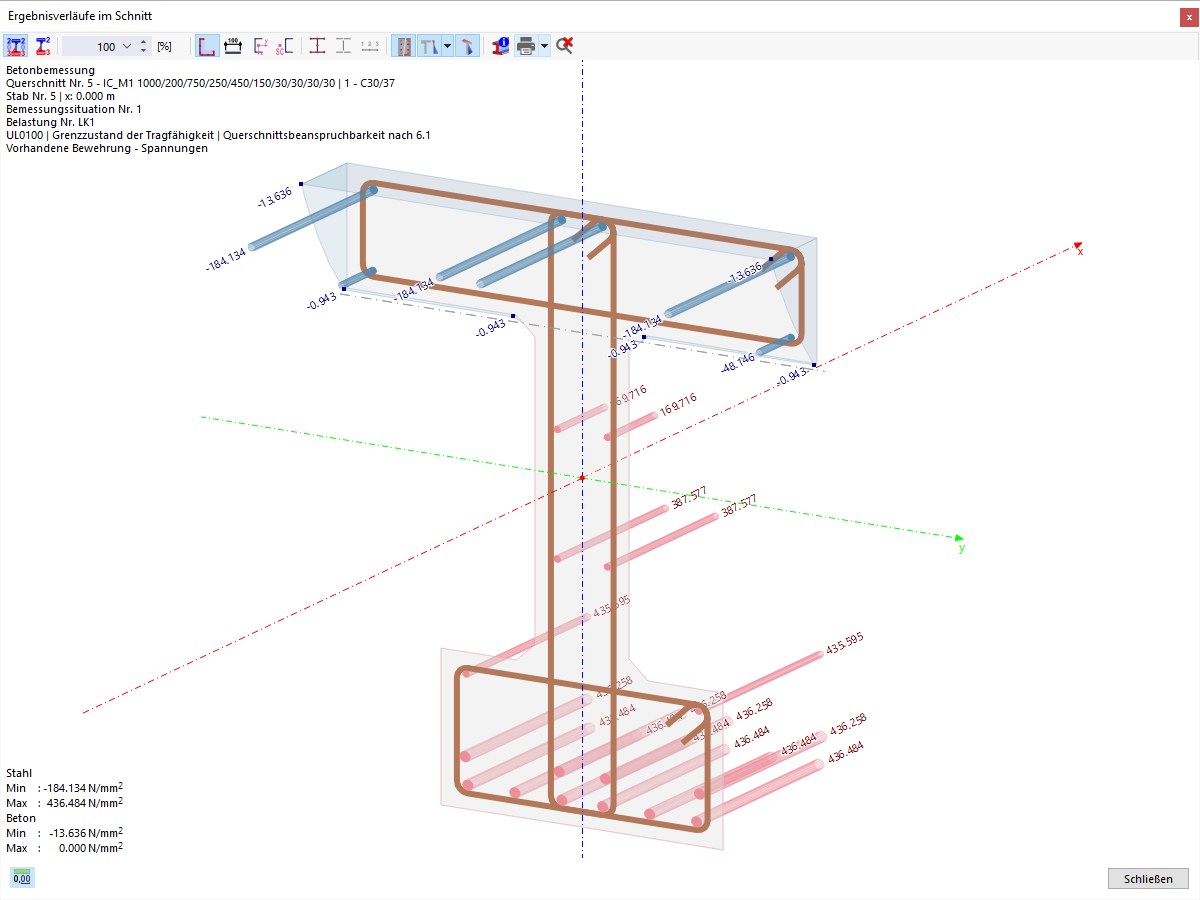This screenshot has height=900, width=1200.
Task: Click the section info icon with blue i
Action: tap(501, 46)
